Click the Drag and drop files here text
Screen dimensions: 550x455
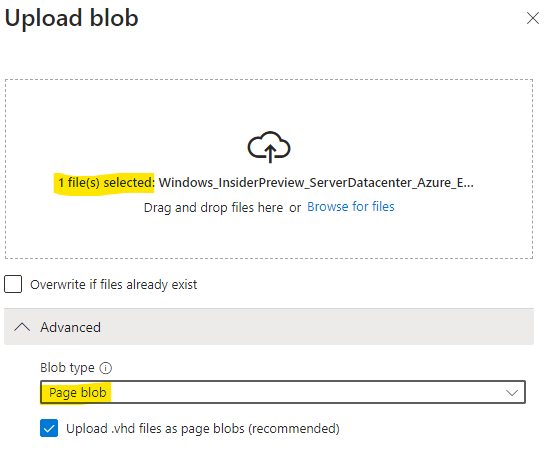[213, 208]
